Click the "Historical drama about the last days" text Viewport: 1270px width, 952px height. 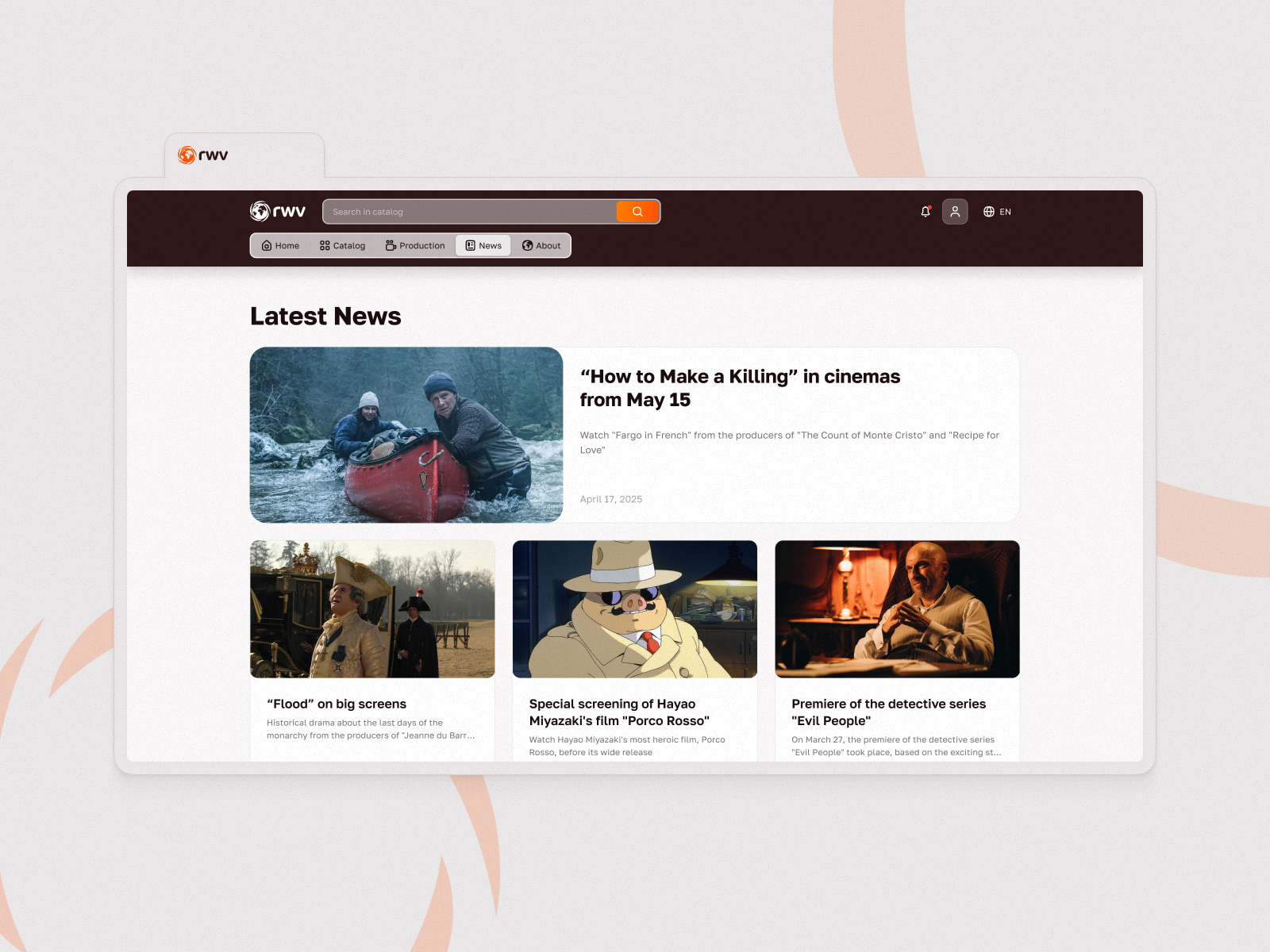pos(371,729)
